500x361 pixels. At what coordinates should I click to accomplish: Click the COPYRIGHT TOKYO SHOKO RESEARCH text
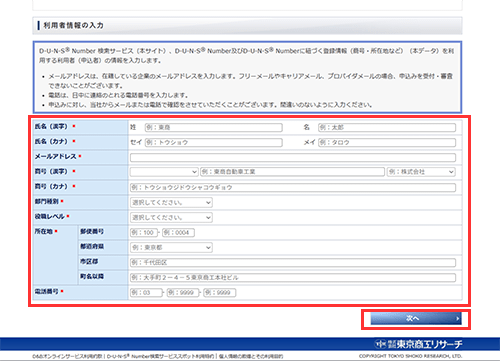410,356
